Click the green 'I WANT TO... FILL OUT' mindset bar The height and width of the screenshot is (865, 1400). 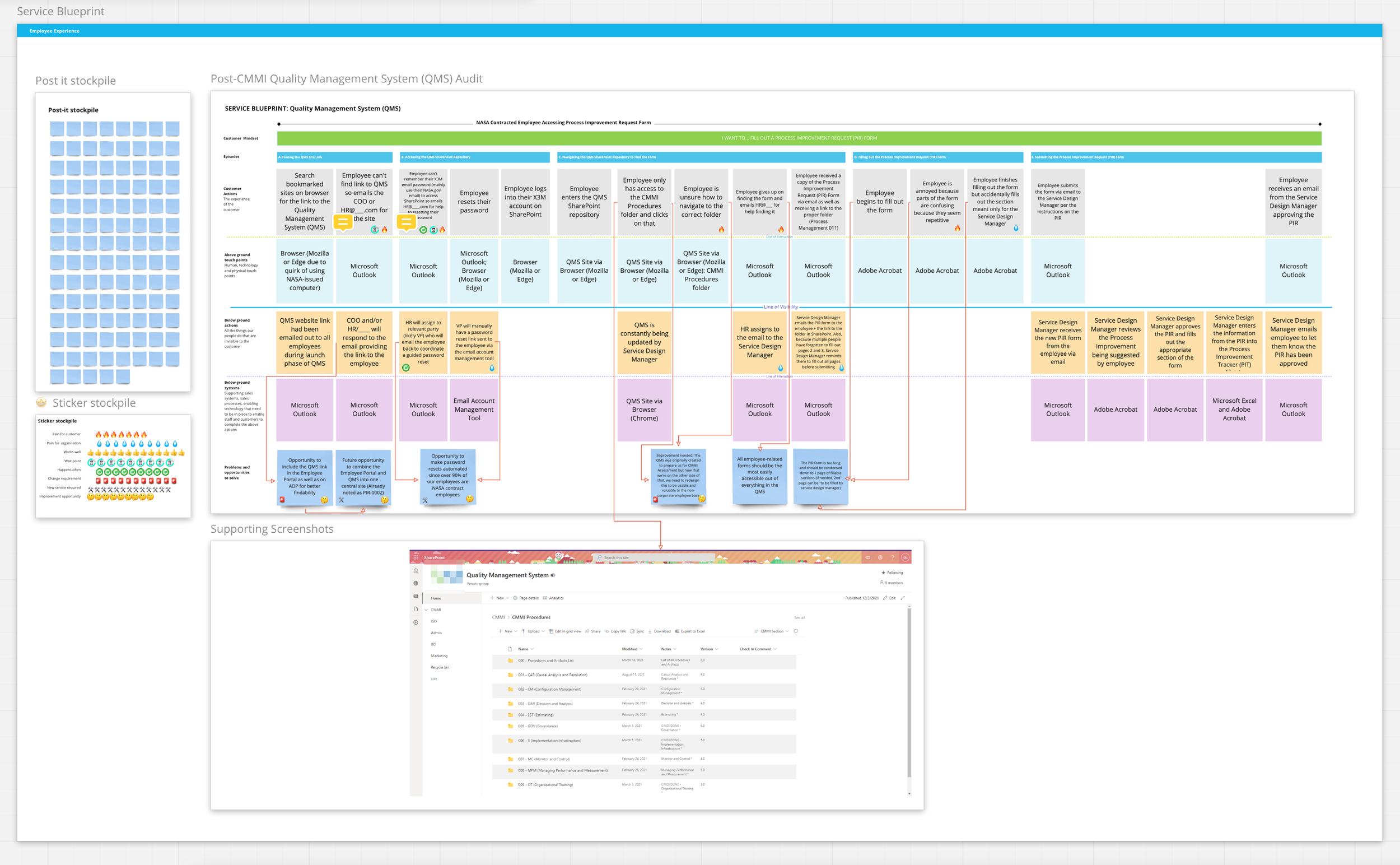[799, 138]
